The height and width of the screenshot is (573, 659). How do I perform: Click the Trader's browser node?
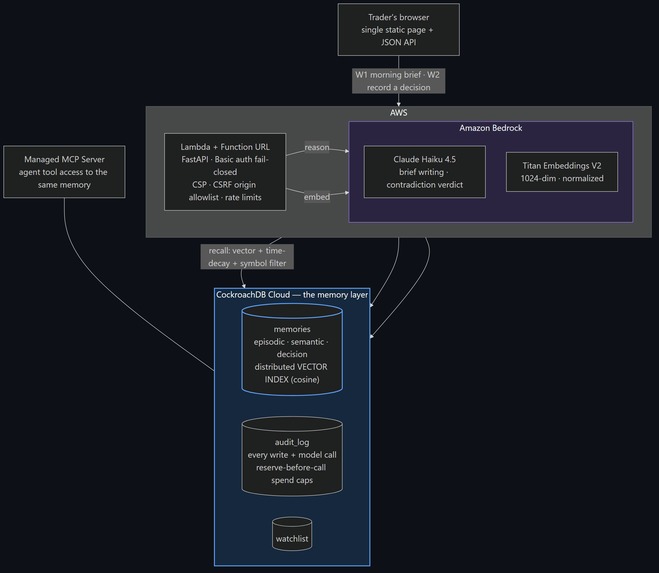click(x=398, y=29)
